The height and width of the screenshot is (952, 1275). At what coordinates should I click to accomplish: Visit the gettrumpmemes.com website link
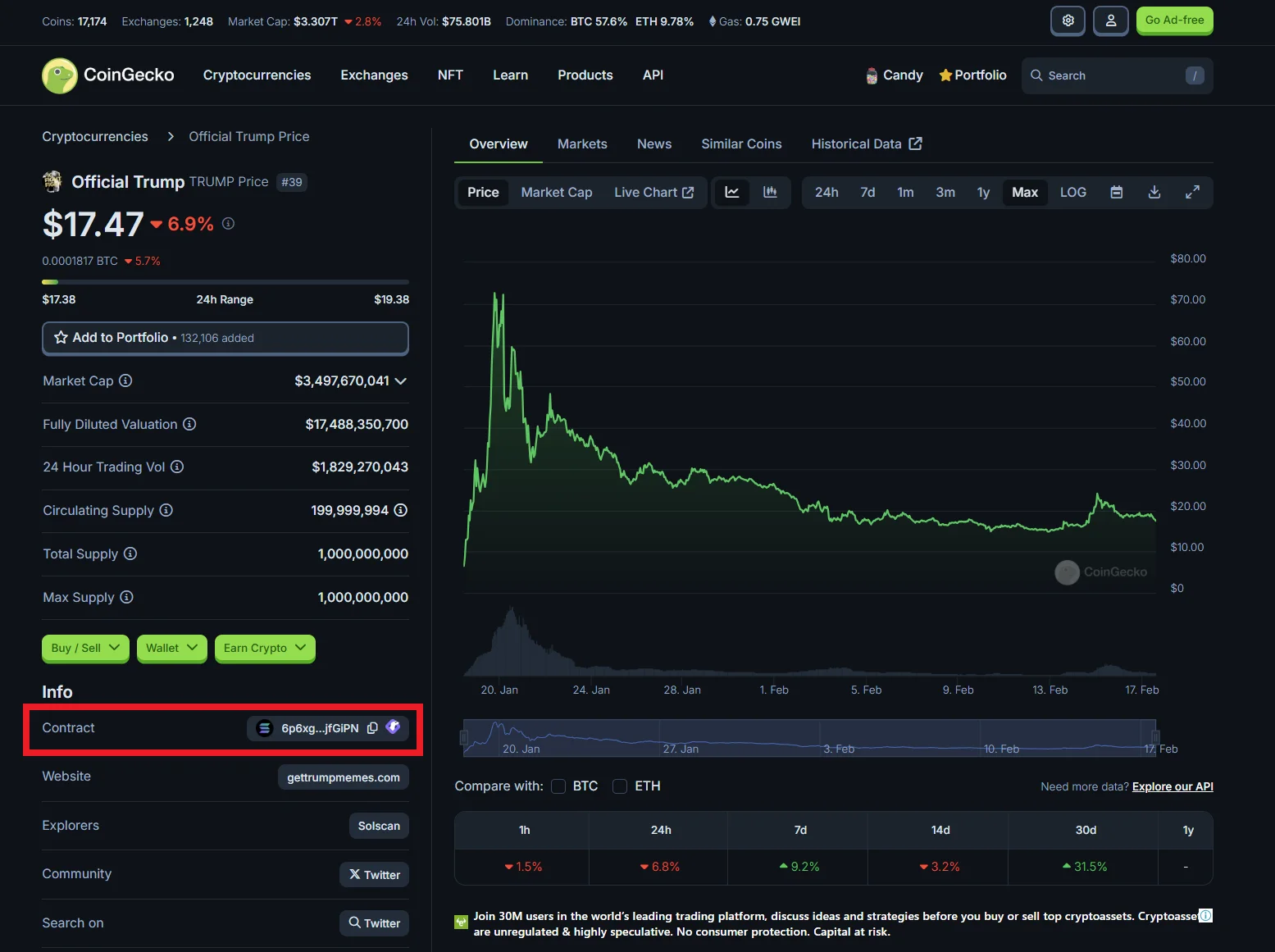[x=343, y=777]
